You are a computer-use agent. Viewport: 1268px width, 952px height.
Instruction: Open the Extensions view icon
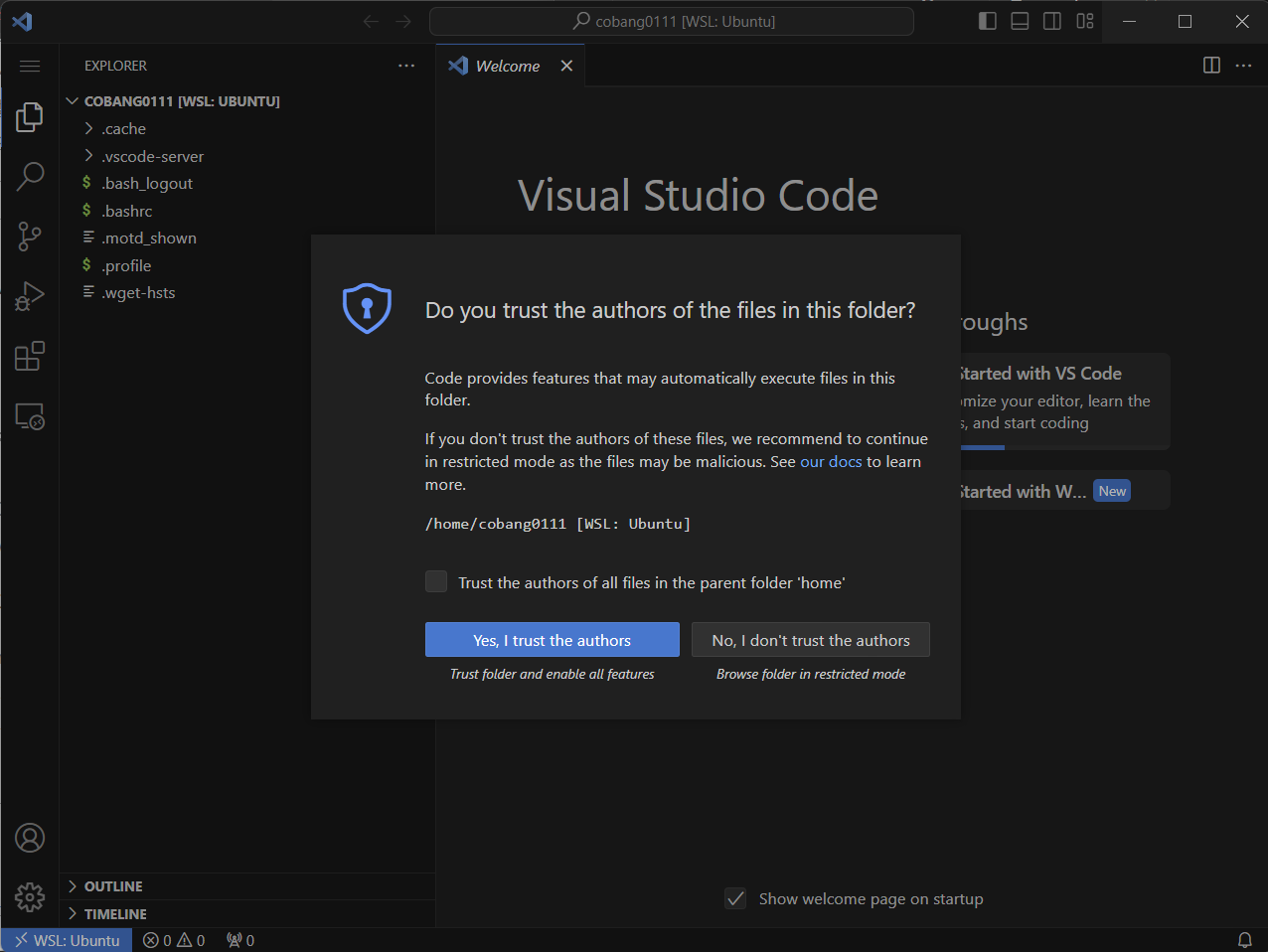30,356
